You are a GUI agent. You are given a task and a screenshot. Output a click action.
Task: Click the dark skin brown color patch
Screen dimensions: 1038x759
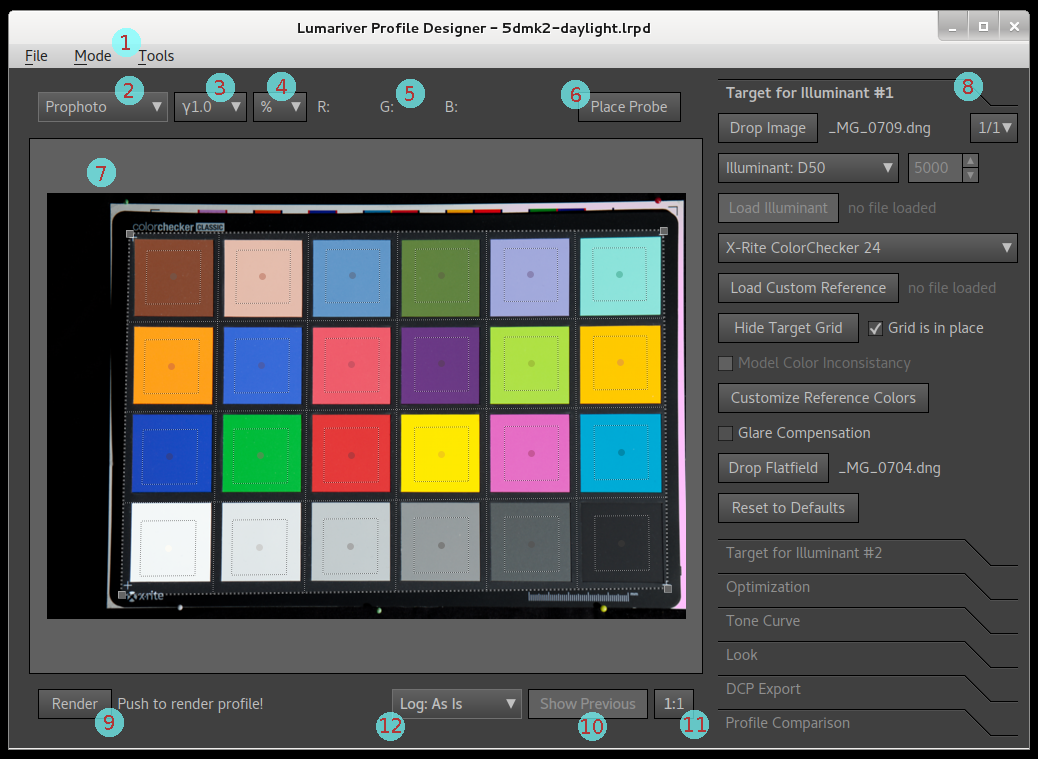pos(173,277)
